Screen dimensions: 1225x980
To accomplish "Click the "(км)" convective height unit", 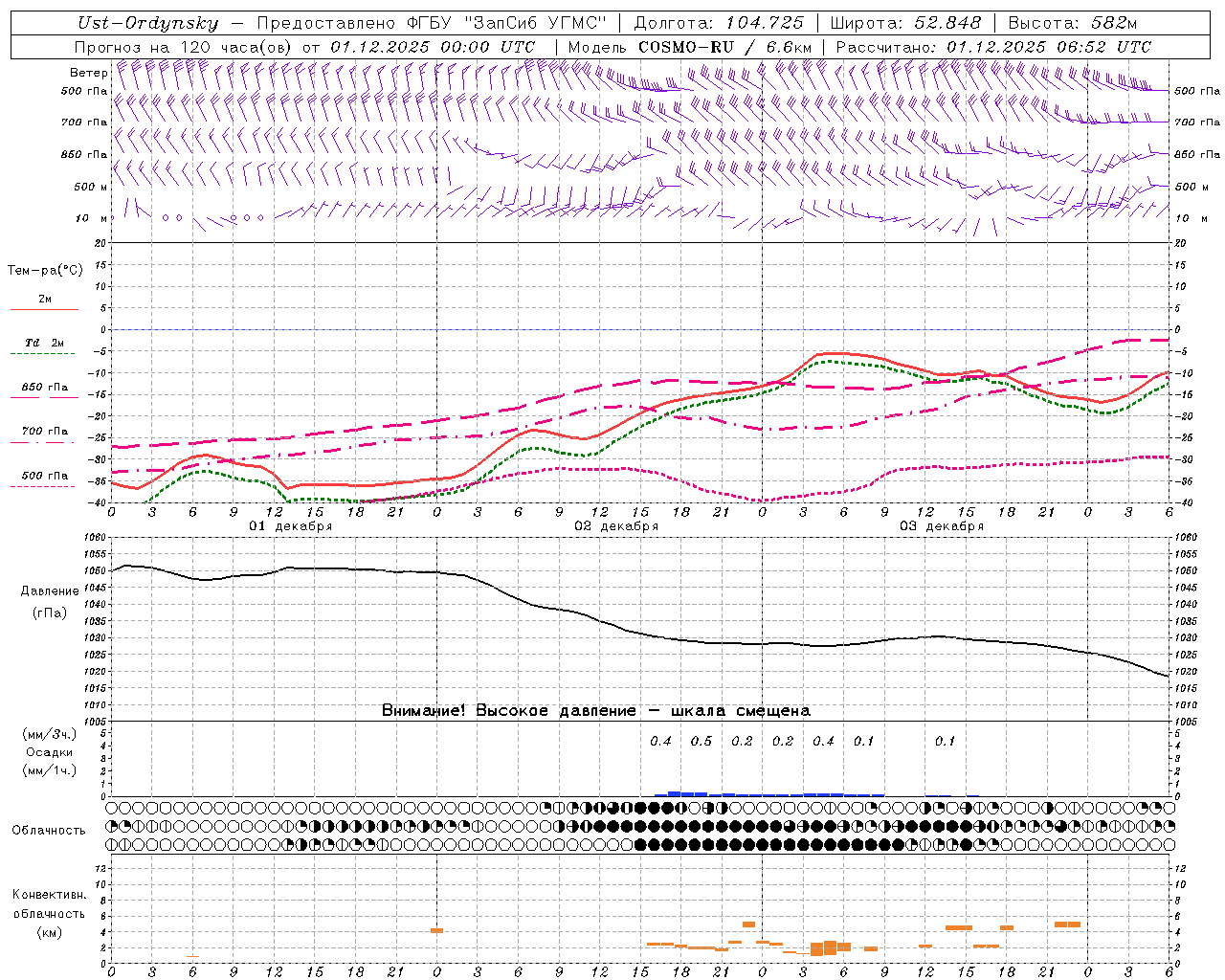I will click(50, 932).
